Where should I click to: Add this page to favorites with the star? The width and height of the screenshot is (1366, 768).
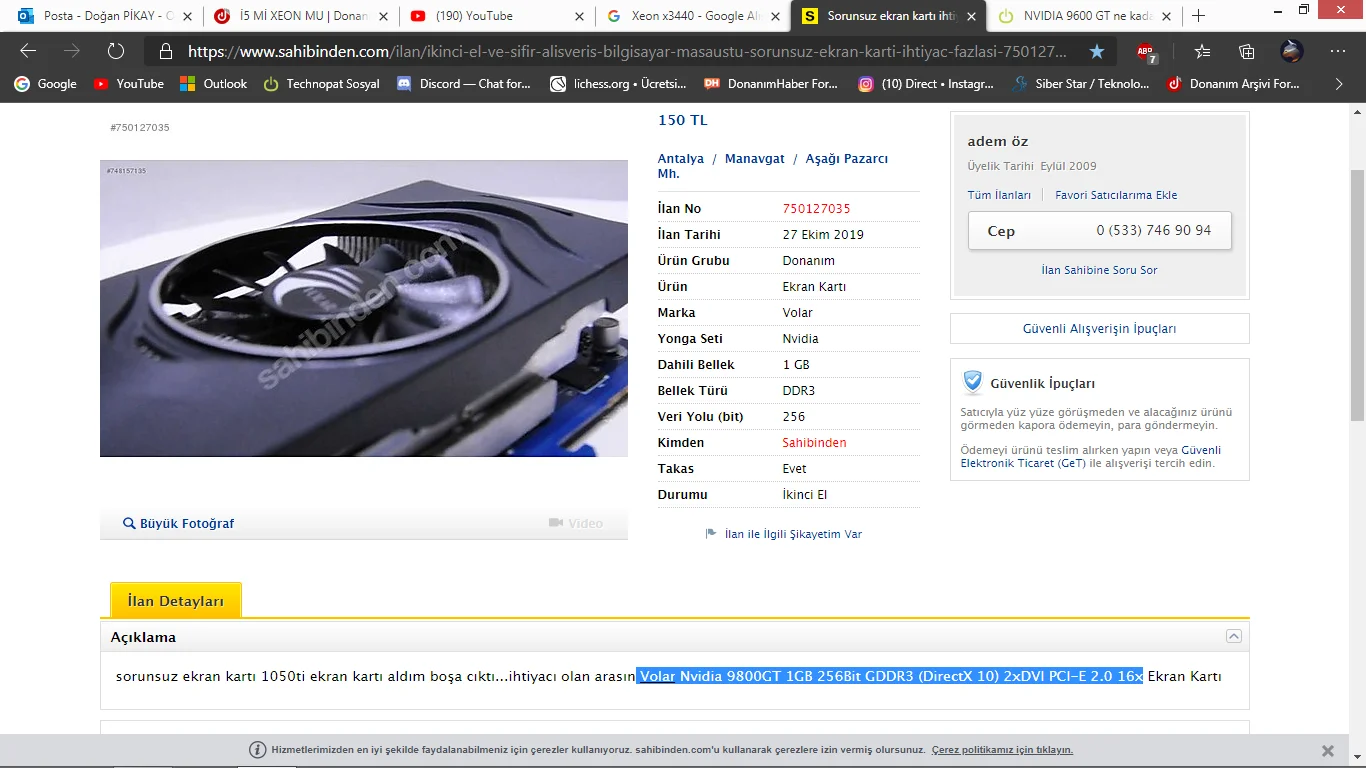tap(1097, 51)
